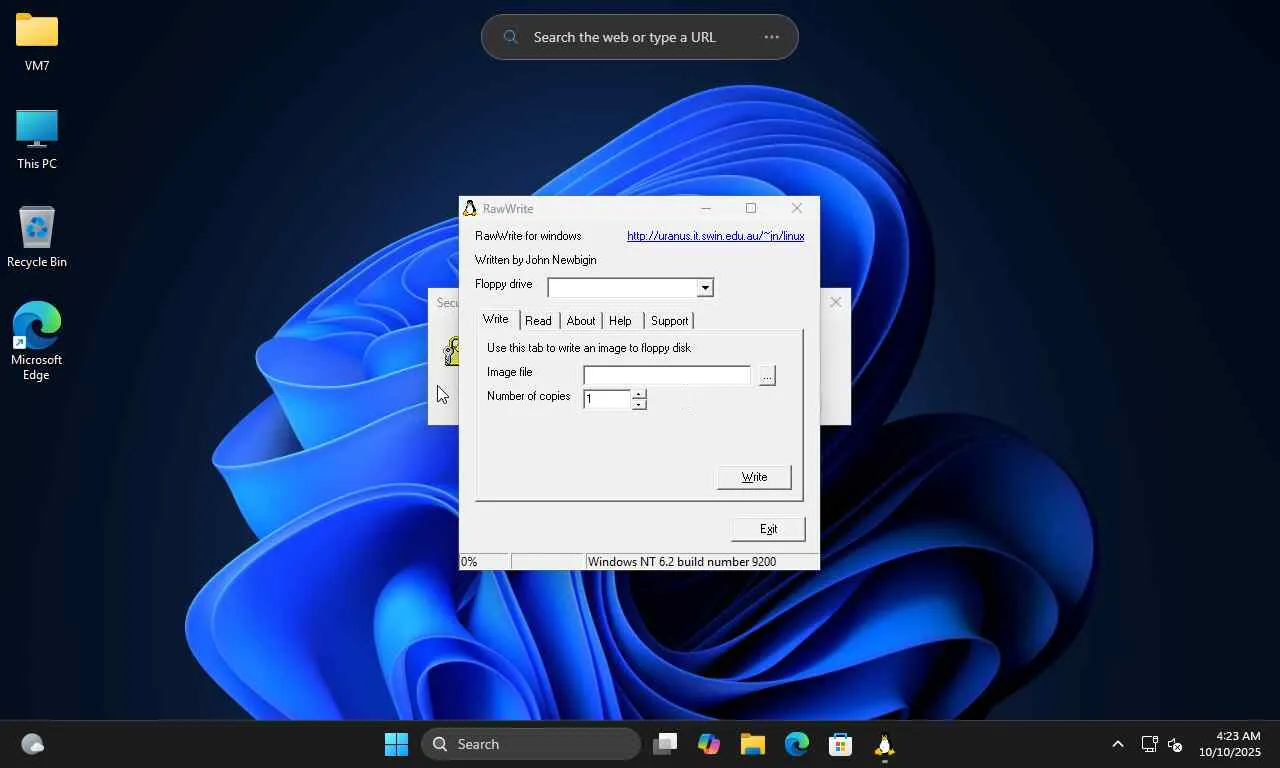1280x768 pixels.
Task: Close the background Security dialog
Action: pos(836,302)
